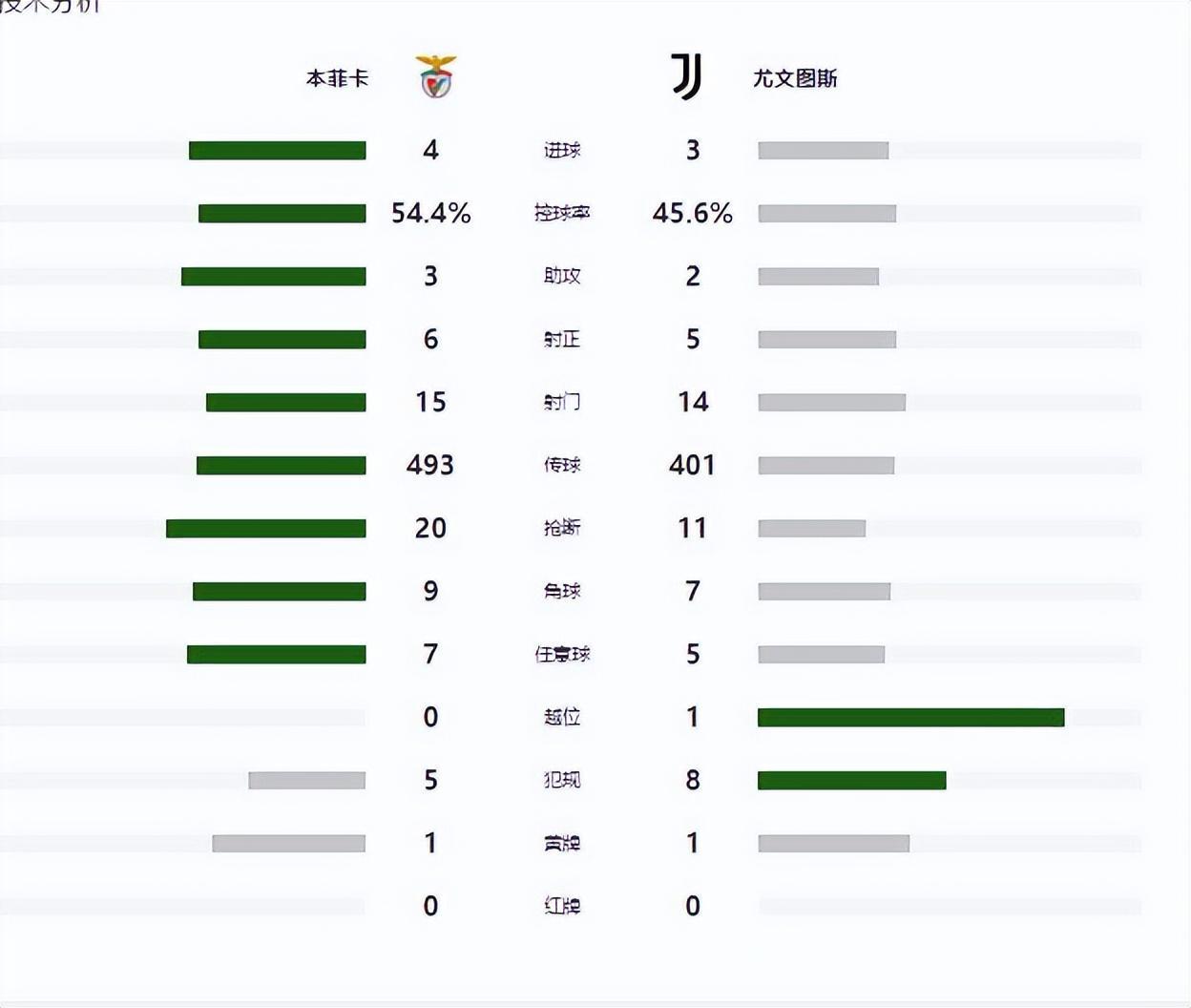Image resolution: width=1191 pixels, height=1008 pixels.
Task: Click the 射门 stat label
Action: pos(562,402)
